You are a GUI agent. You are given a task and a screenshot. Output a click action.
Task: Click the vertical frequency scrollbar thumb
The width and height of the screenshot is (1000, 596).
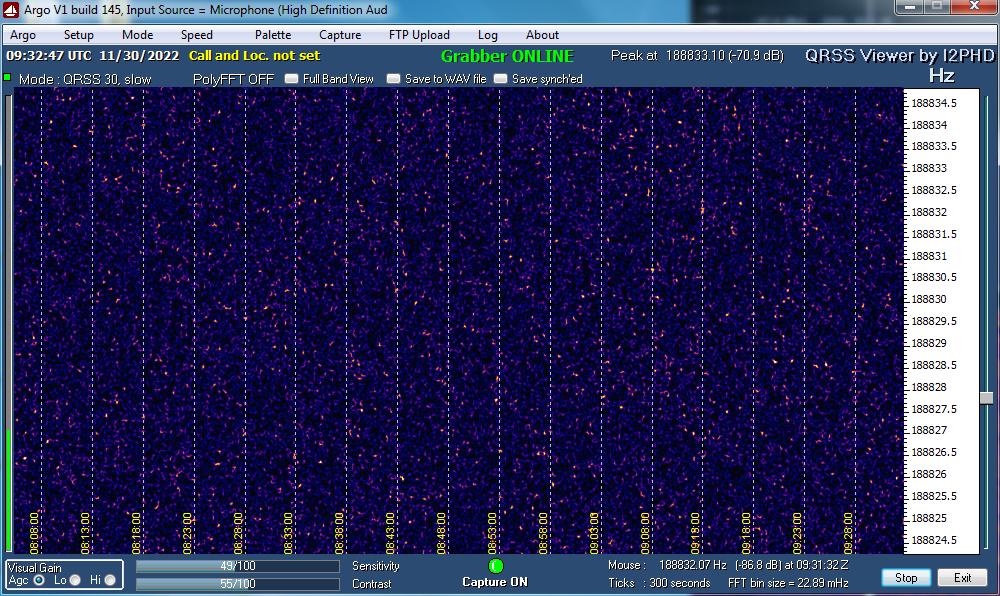(986, 398)
